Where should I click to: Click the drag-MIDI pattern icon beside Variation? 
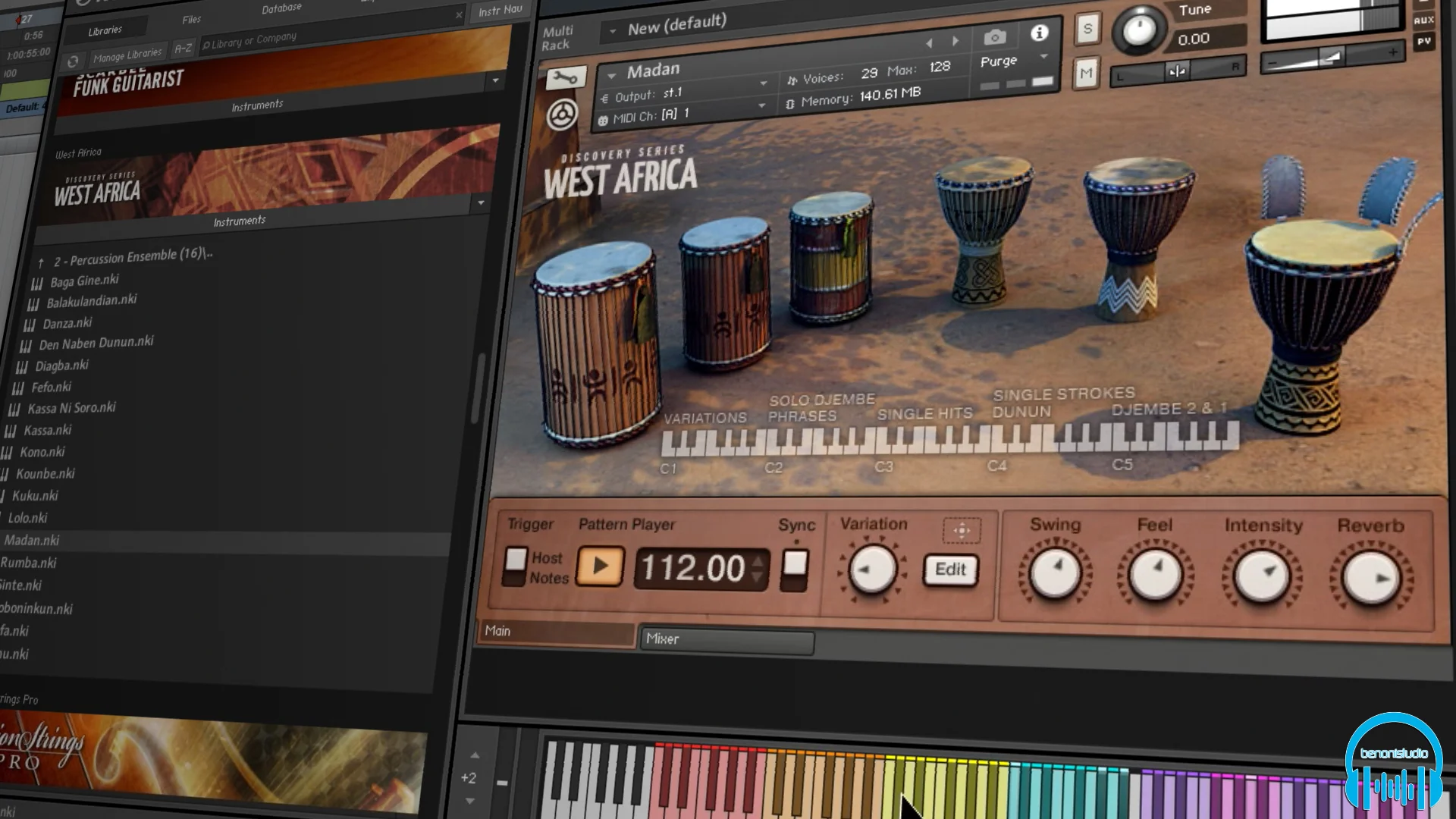click(962, 530)
